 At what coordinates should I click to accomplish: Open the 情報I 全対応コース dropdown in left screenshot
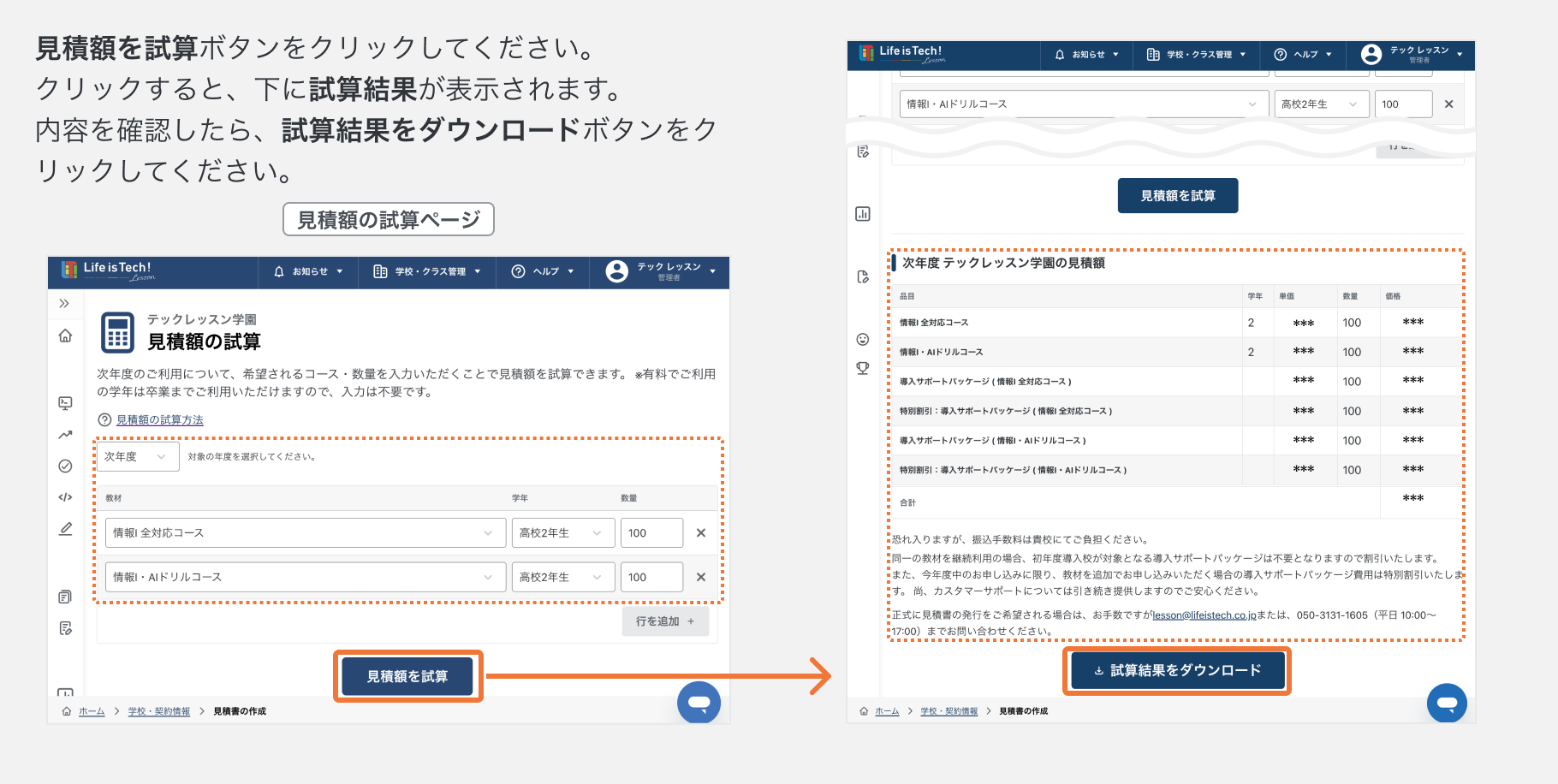(306, 532)
